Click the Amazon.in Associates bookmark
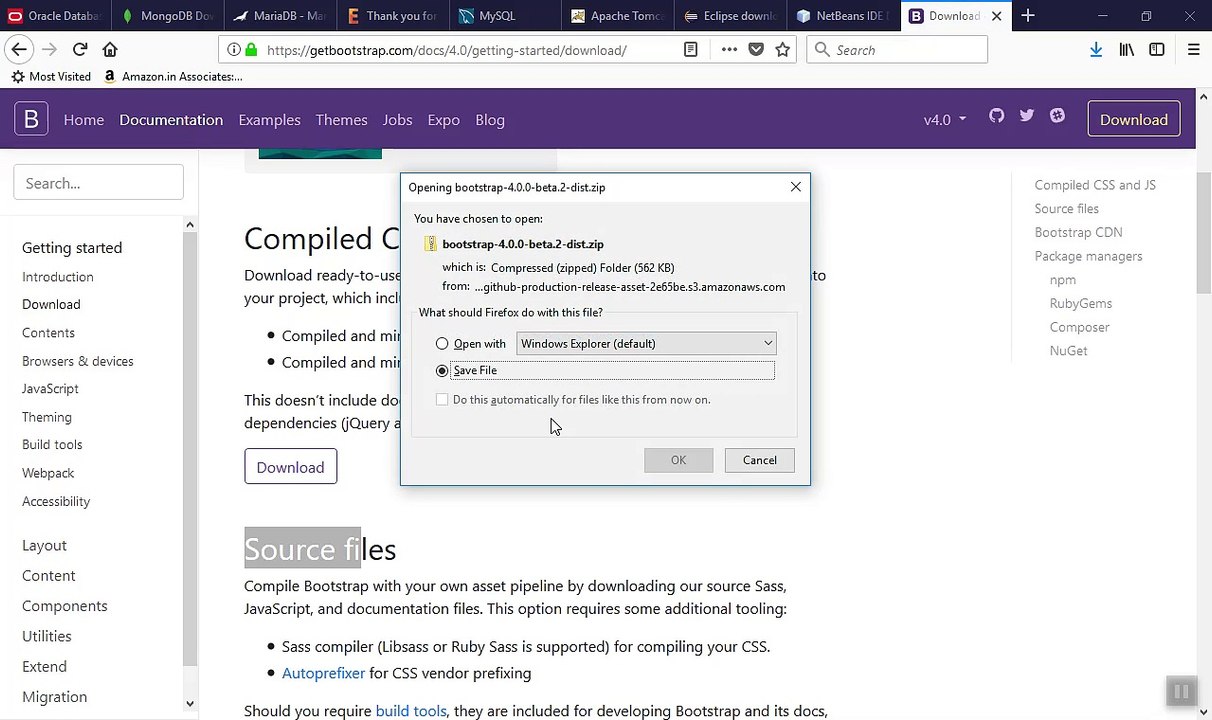This screenshot has width=1212, height=720. click(172, 76)
